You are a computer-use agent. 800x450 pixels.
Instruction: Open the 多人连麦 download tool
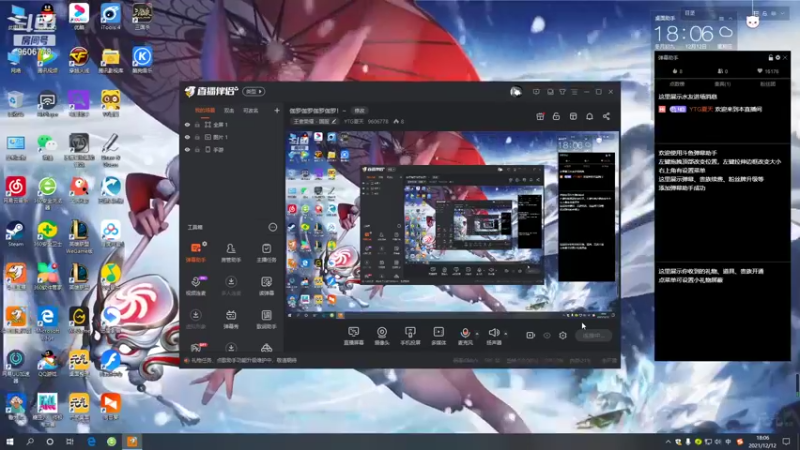[x=231, y=286]
